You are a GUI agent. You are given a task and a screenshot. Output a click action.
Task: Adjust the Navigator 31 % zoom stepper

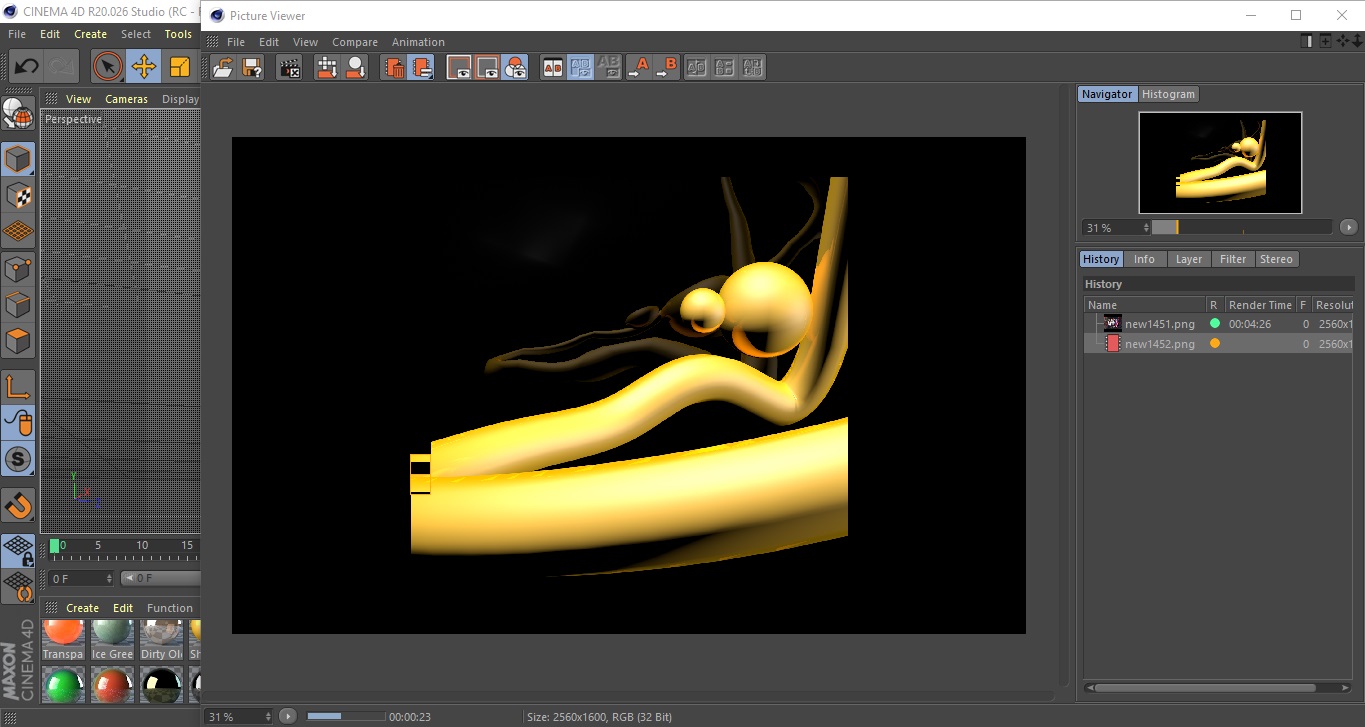click(1146, 228)
